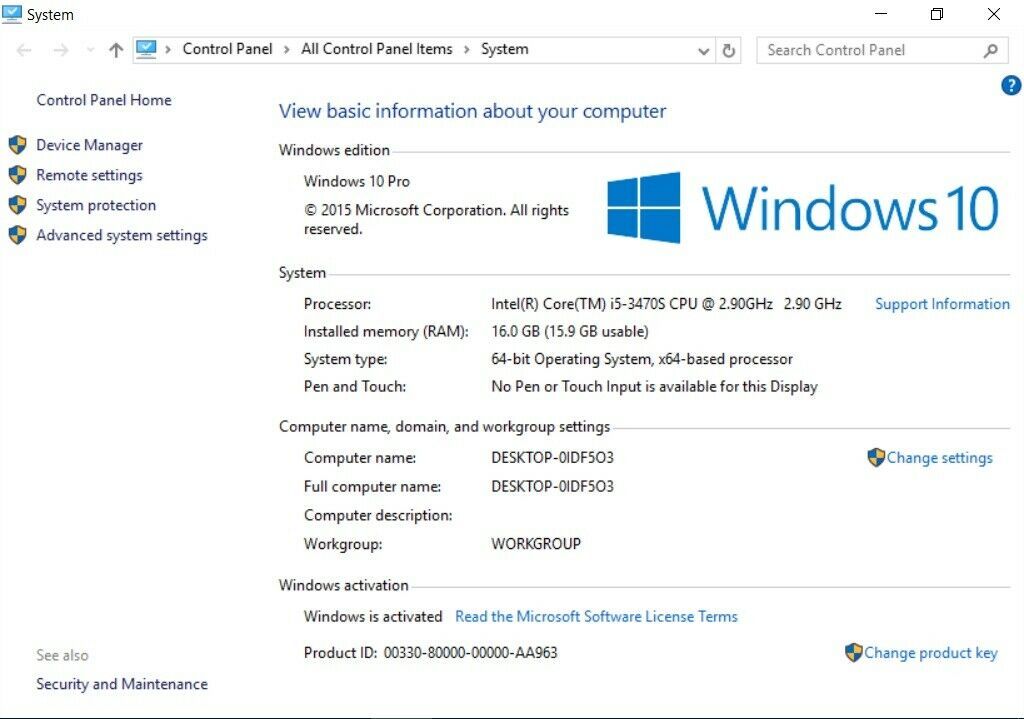Image resolution: width=1024 pixels, height=719 pixels.
Task: Click the search magnifier icon
Action: point(991,50)
